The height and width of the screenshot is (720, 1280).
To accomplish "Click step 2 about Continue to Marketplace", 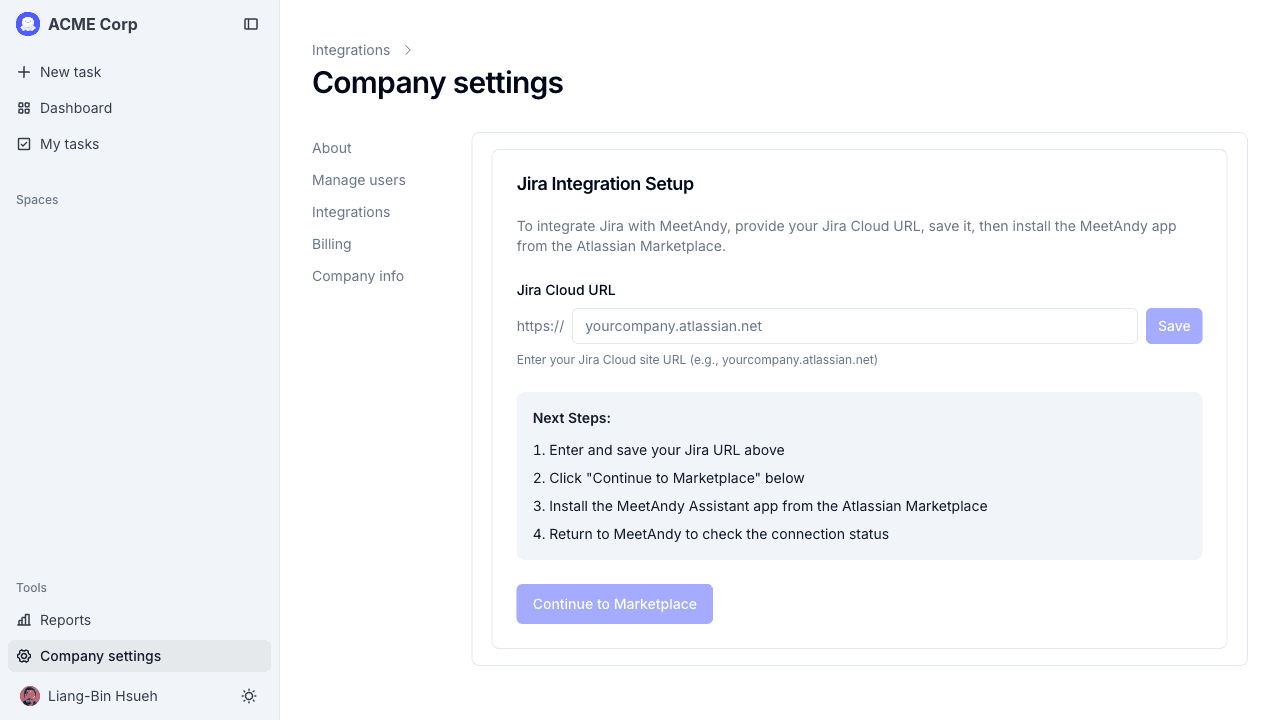I will (x=669, y=478).
